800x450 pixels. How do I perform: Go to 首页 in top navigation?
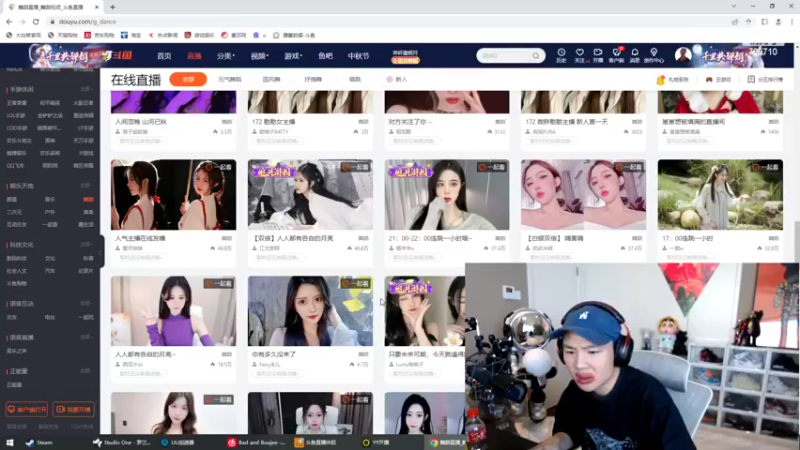164,56
